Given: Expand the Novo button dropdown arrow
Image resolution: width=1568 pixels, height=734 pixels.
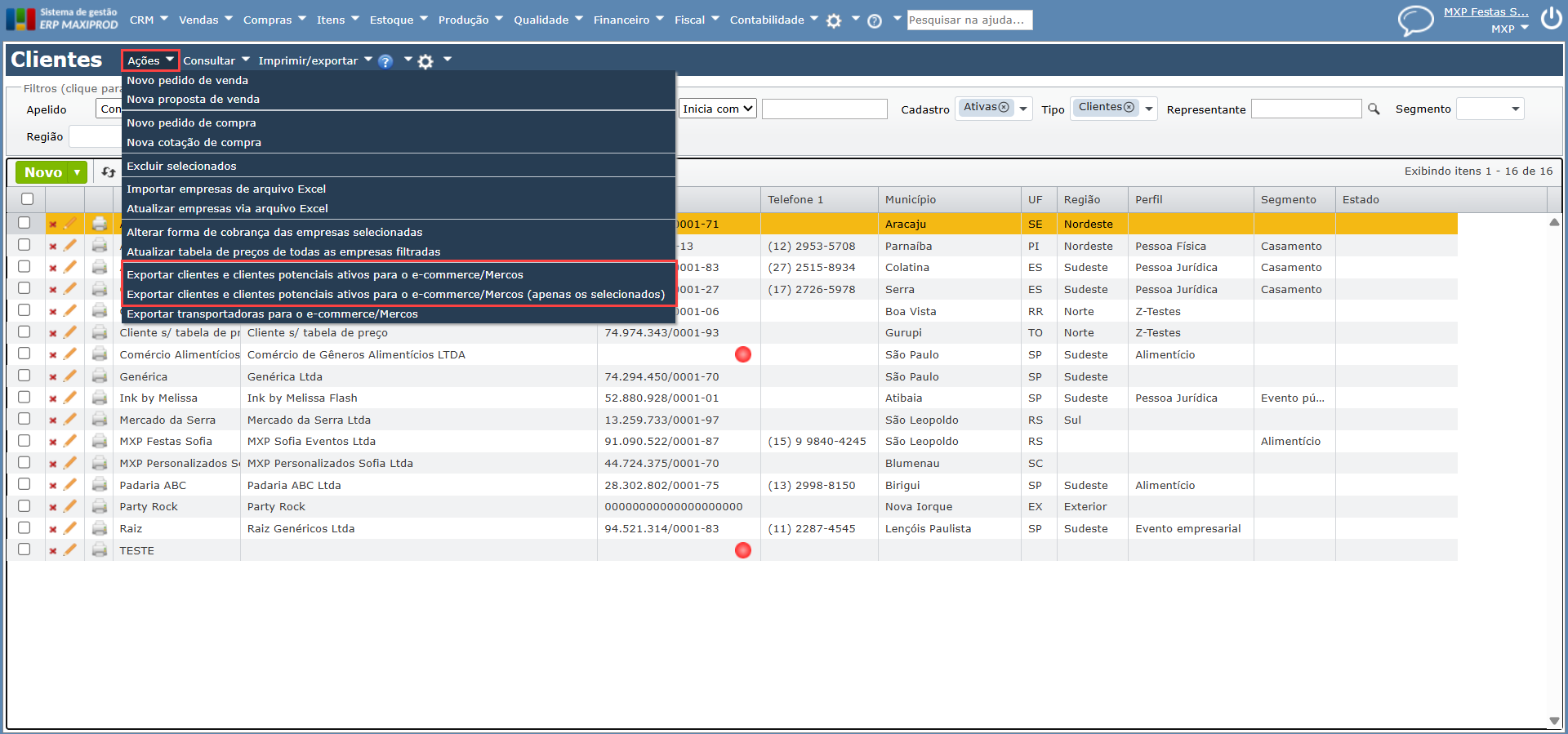Looking at the screenshot, I should [x=77, y=172].
